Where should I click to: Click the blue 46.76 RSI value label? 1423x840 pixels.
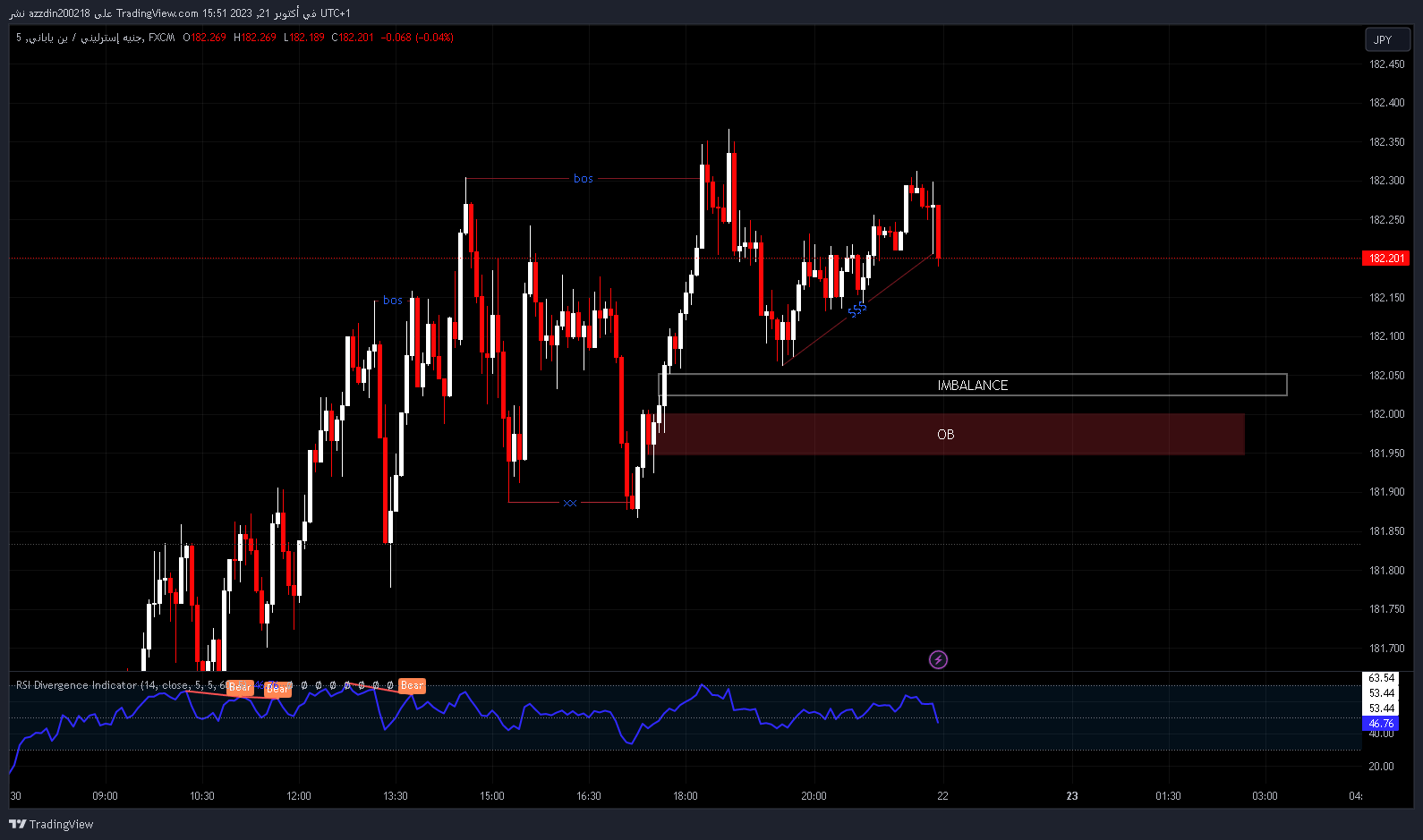1381,723
